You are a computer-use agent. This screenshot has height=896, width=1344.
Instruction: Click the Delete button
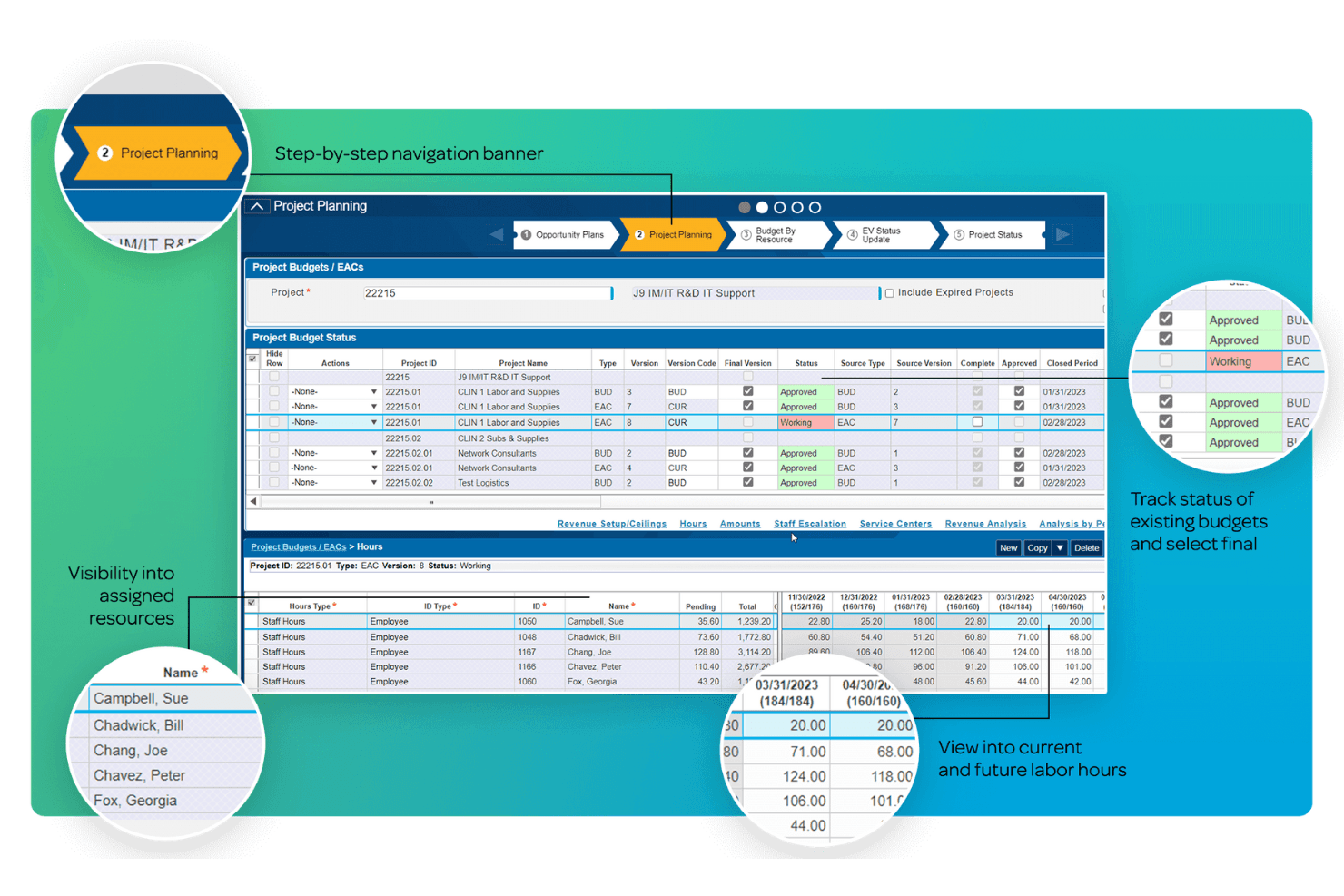coord(1086,548)
